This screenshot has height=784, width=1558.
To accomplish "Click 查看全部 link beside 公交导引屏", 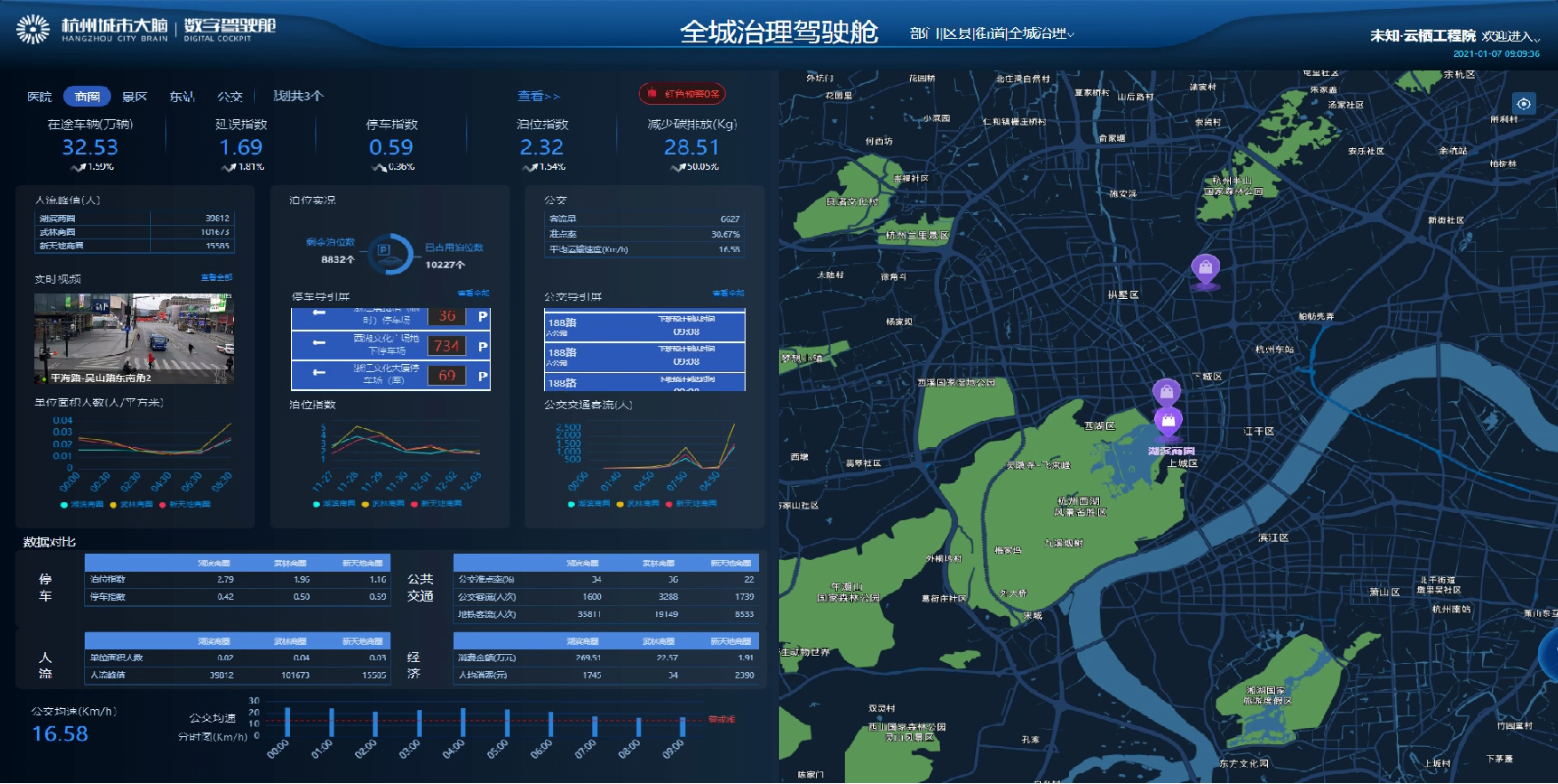I will [x=727, y=293].
